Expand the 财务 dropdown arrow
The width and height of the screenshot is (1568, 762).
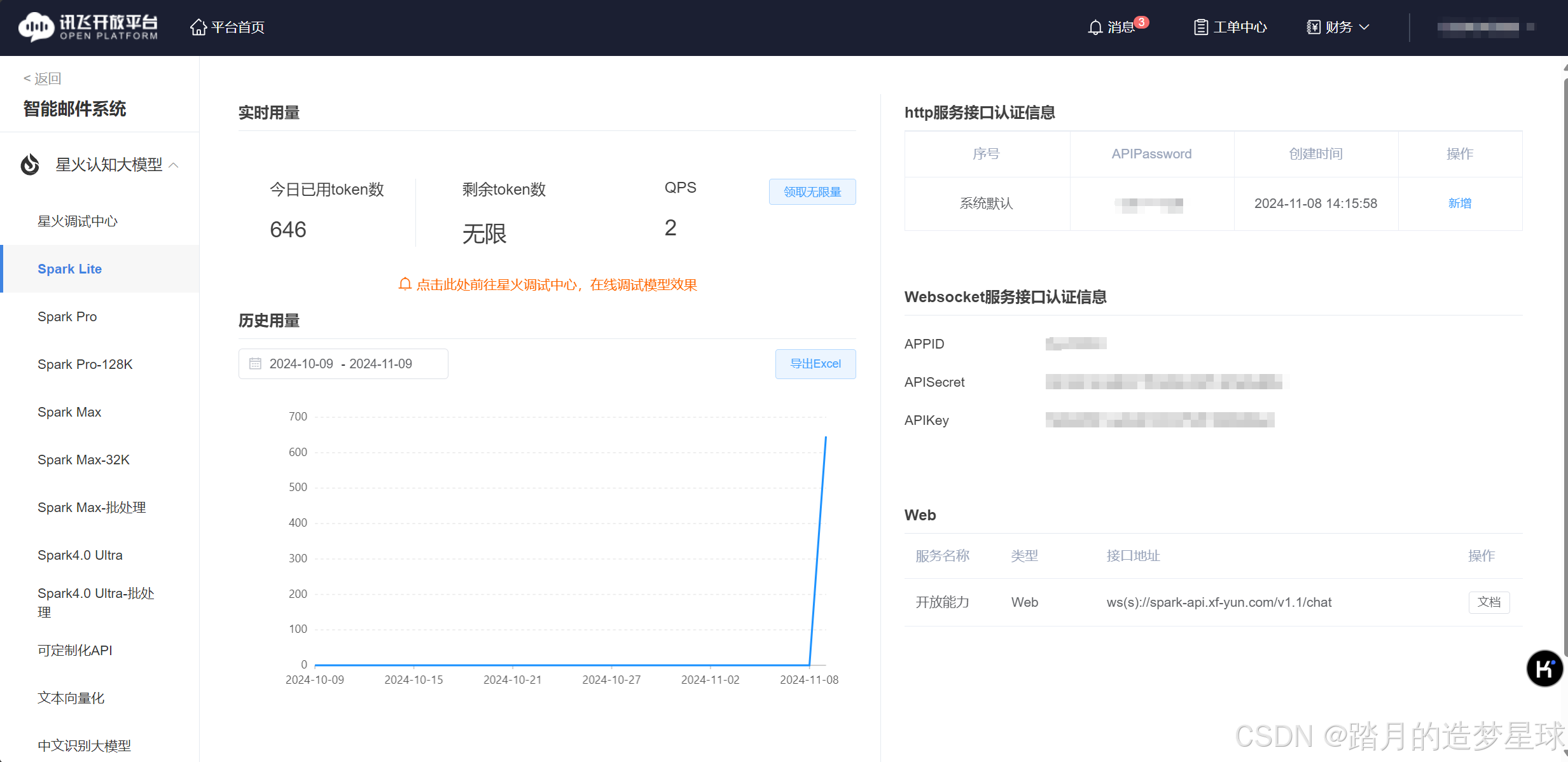click(1364, 27)
